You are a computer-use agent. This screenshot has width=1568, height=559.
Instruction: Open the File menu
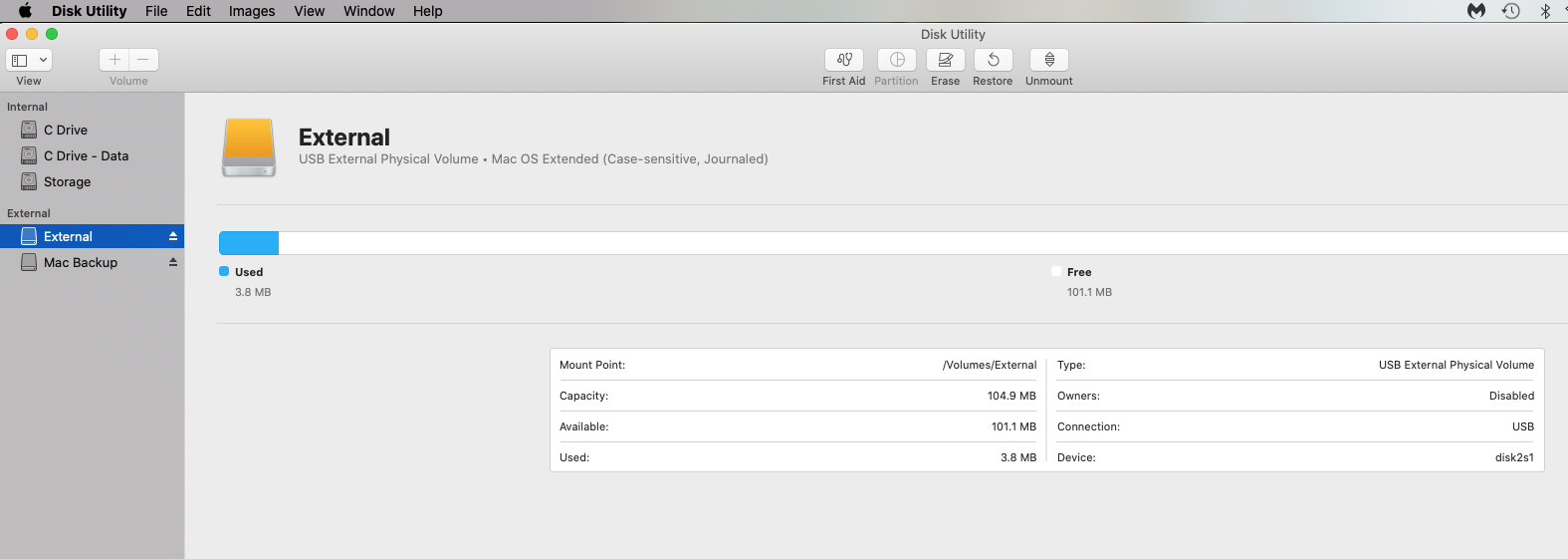tap(156, 11)
